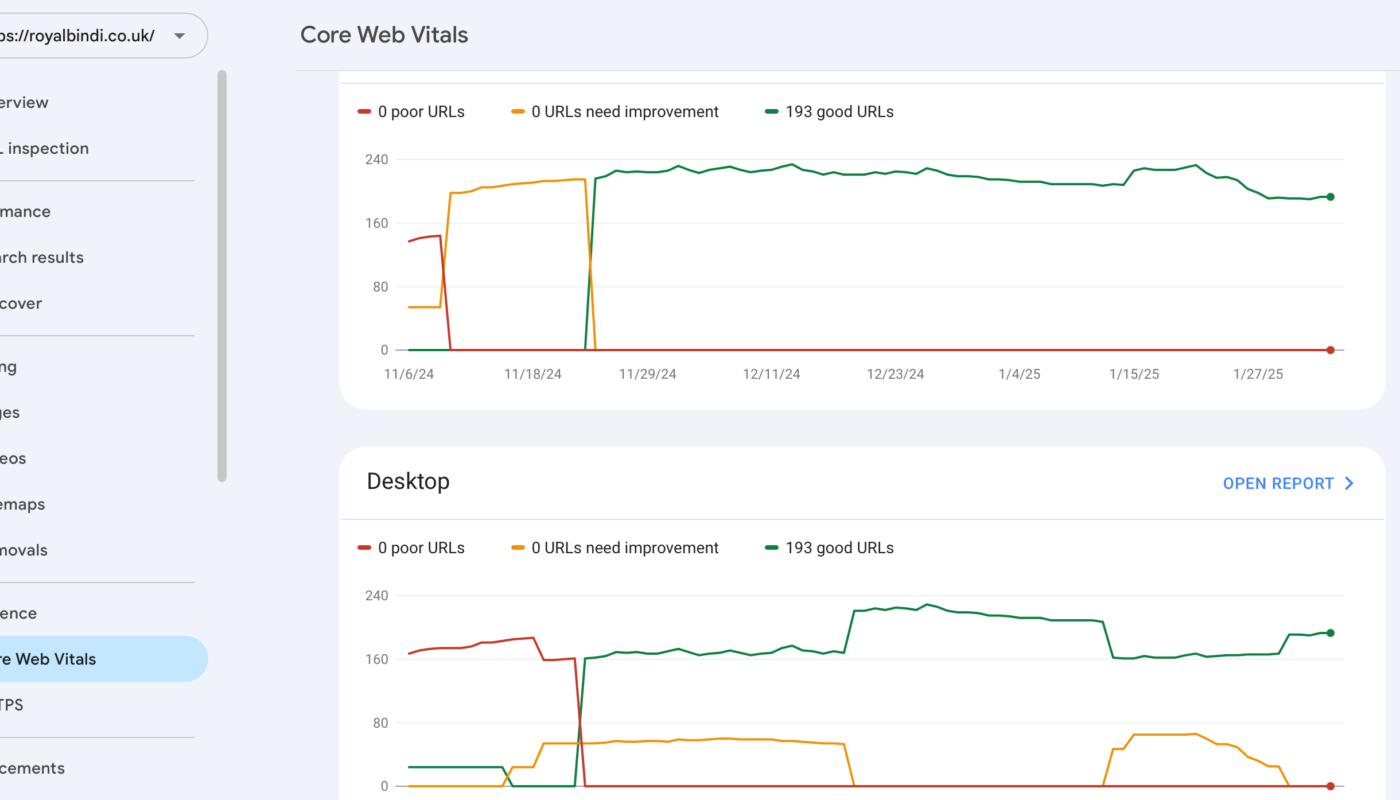Click '193 good URLs' legend in top chart

click(830, 112)
